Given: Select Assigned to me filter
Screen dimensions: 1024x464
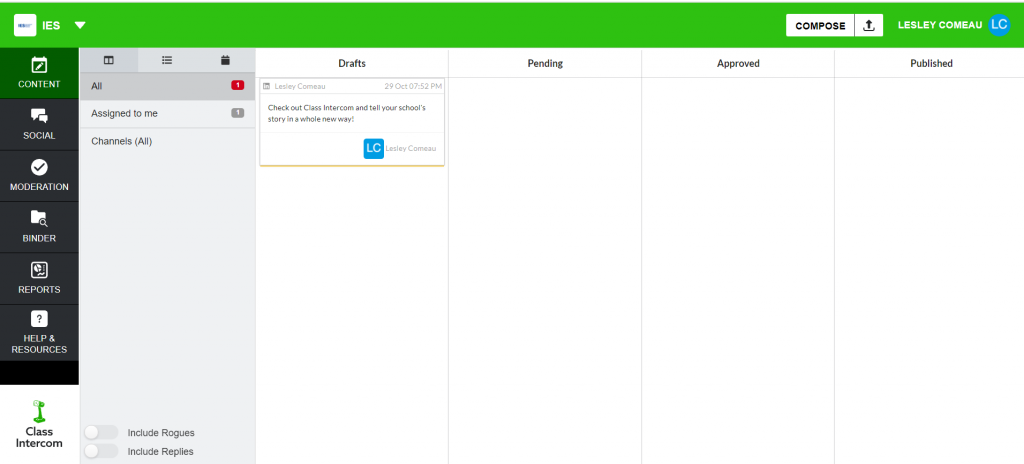Looking at the screenshot, I should [x=167, y=114].
